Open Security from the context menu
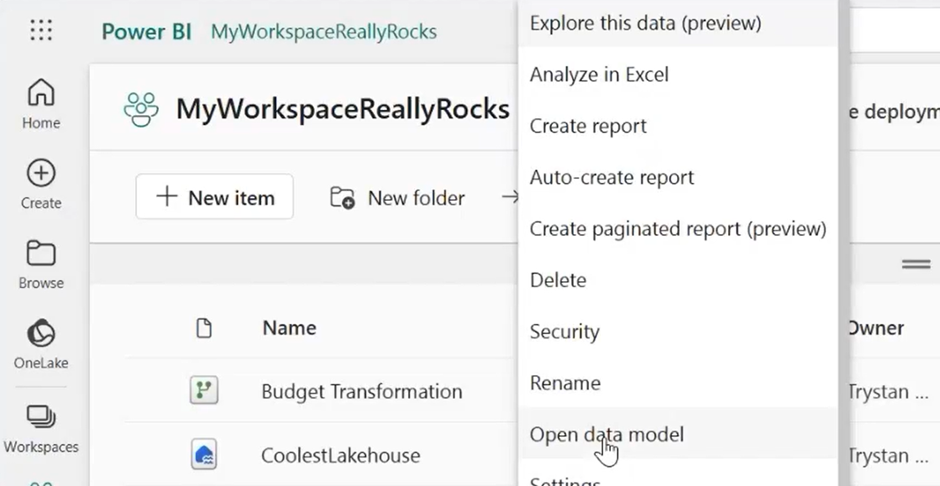The image size is (940, 486). tap(564, 332)
